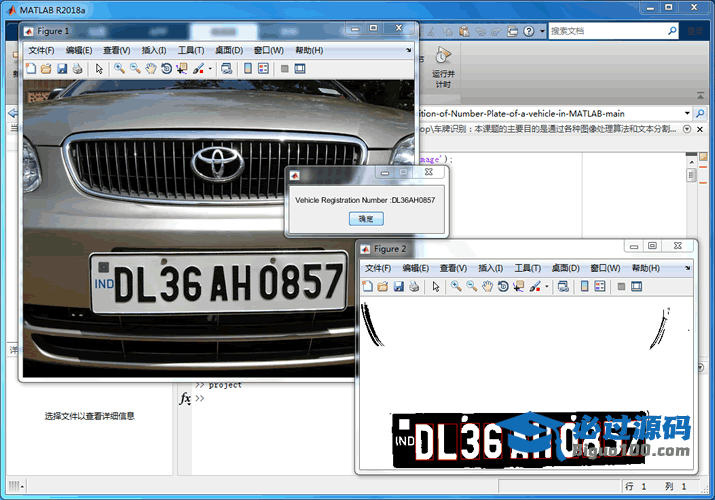Open 帮助(H) menu in Figure 2
Image resolution: width=715 pixels, height=500 pixels.
point(646,268)
